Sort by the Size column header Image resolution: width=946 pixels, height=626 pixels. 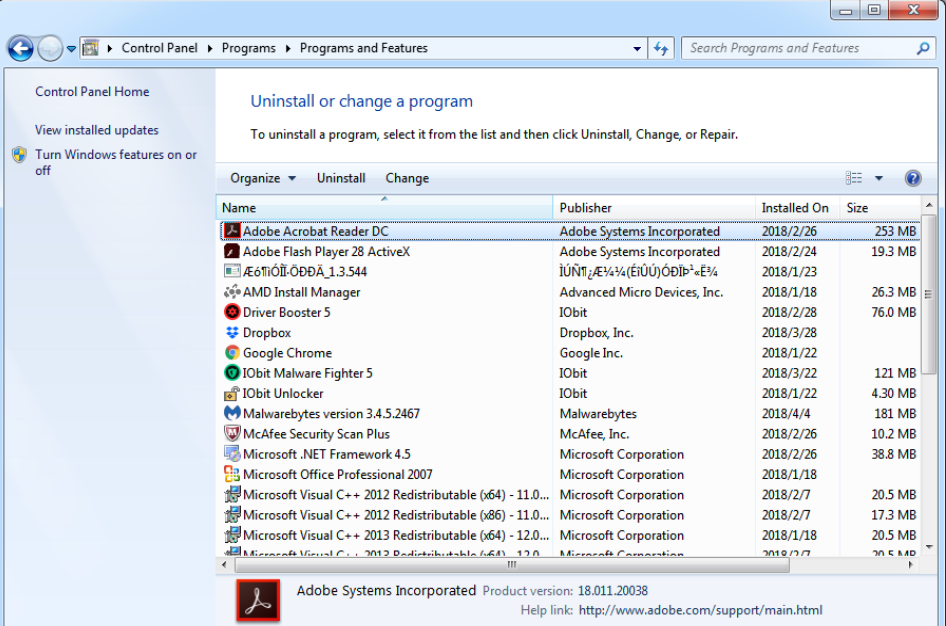pyautogui.click(x=880, y=207)
